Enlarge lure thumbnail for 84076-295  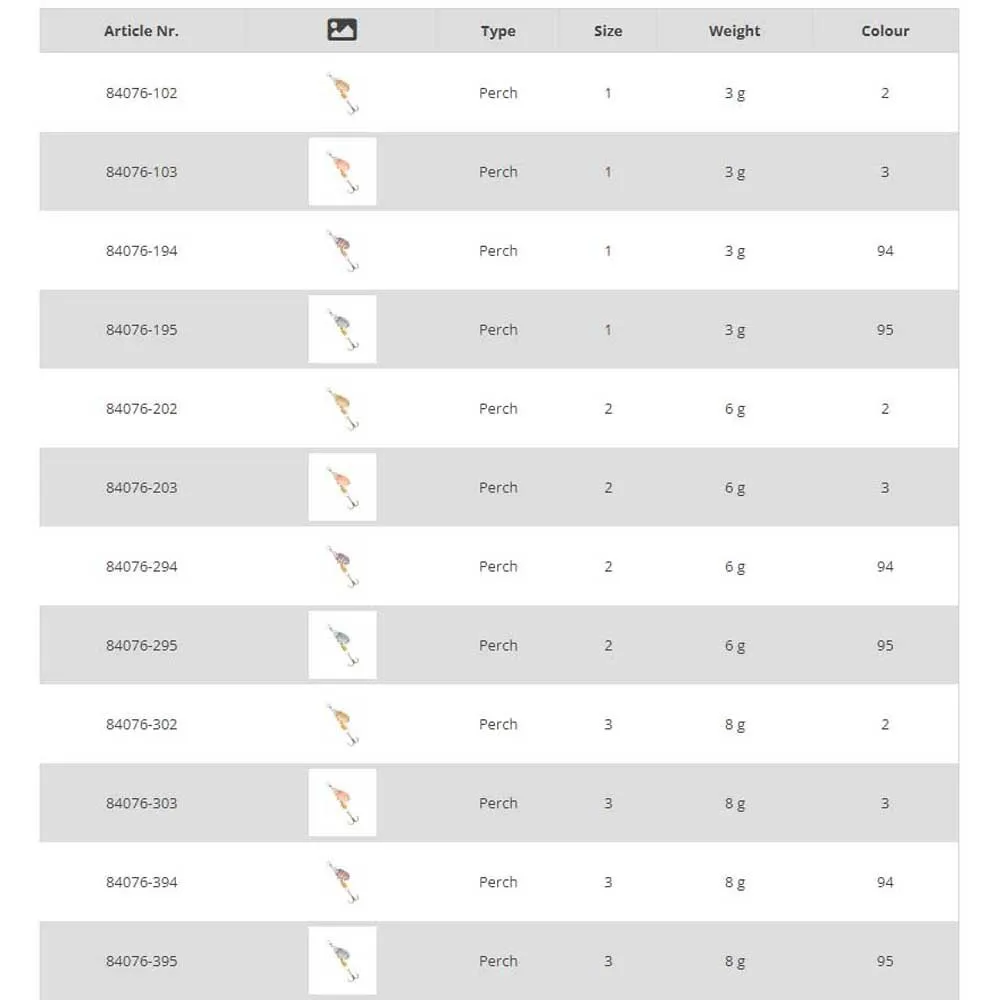pos(342,646)
